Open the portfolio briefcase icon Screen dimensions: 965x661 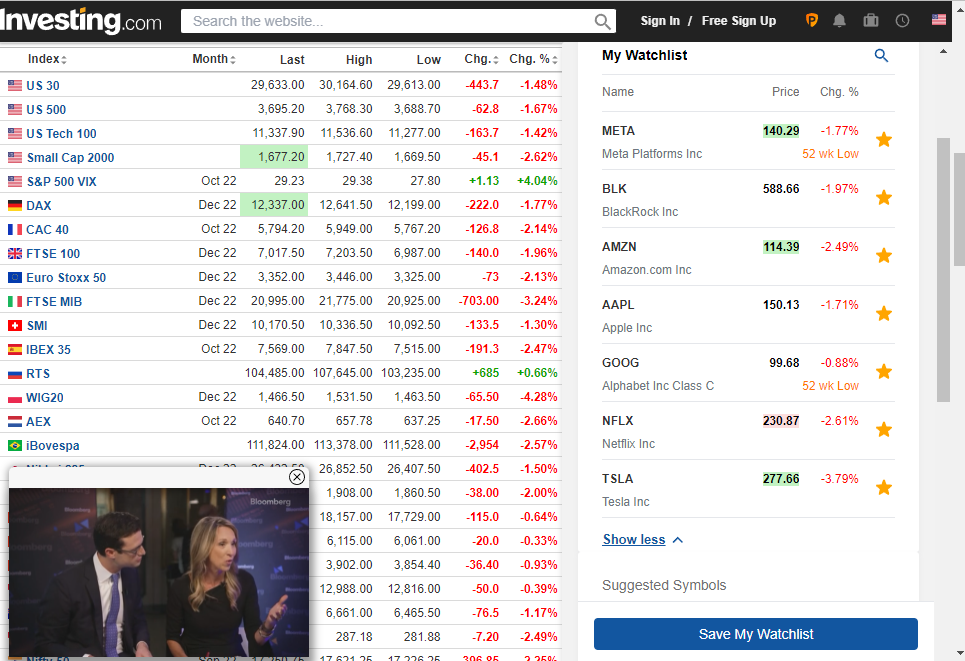(x=871, y=21)
